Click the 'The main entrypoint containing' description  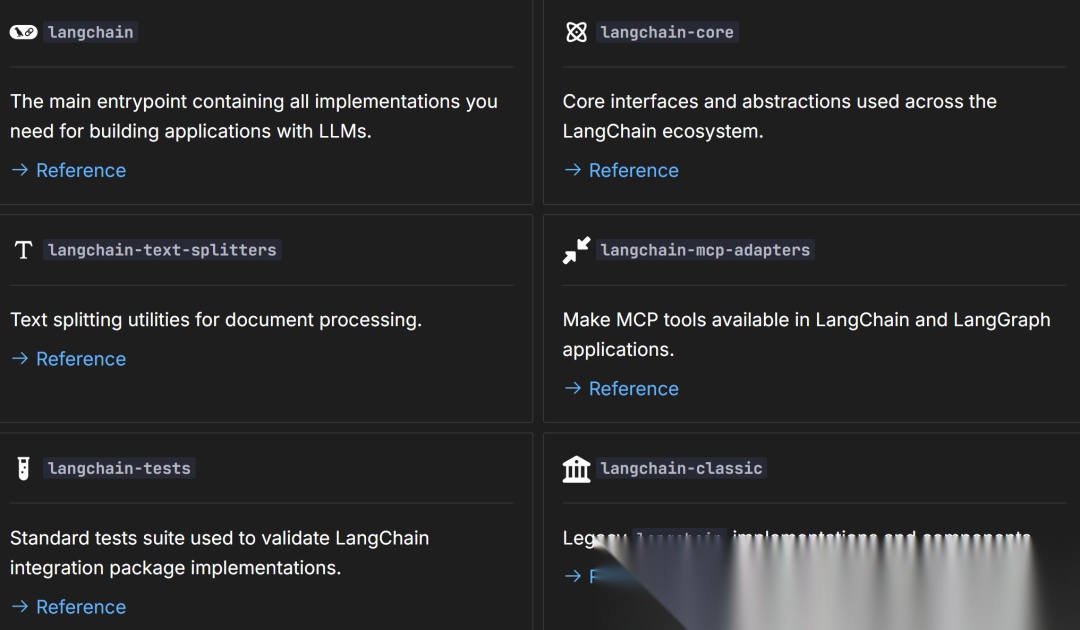[x=253, y=116]
